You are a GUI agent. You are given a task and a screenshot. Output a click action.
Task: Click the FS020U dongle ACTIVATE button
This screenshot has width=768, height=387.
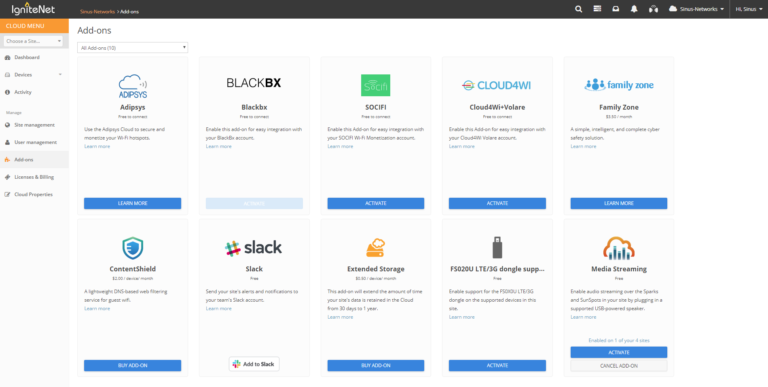[x=497, y=365]
